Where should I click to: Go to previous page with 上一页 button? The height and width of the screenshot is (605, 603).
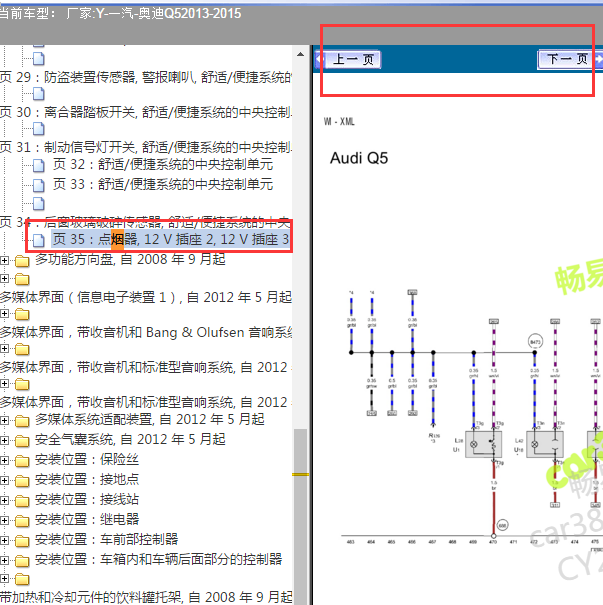353,59
